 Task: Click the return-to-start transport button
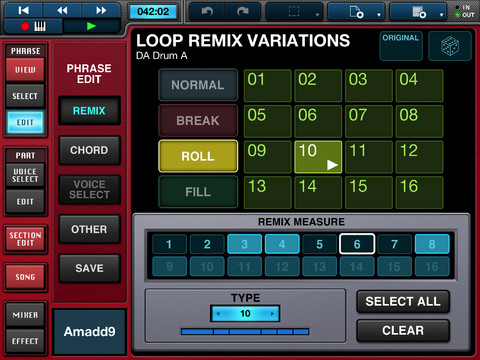(x=24, y=10)
